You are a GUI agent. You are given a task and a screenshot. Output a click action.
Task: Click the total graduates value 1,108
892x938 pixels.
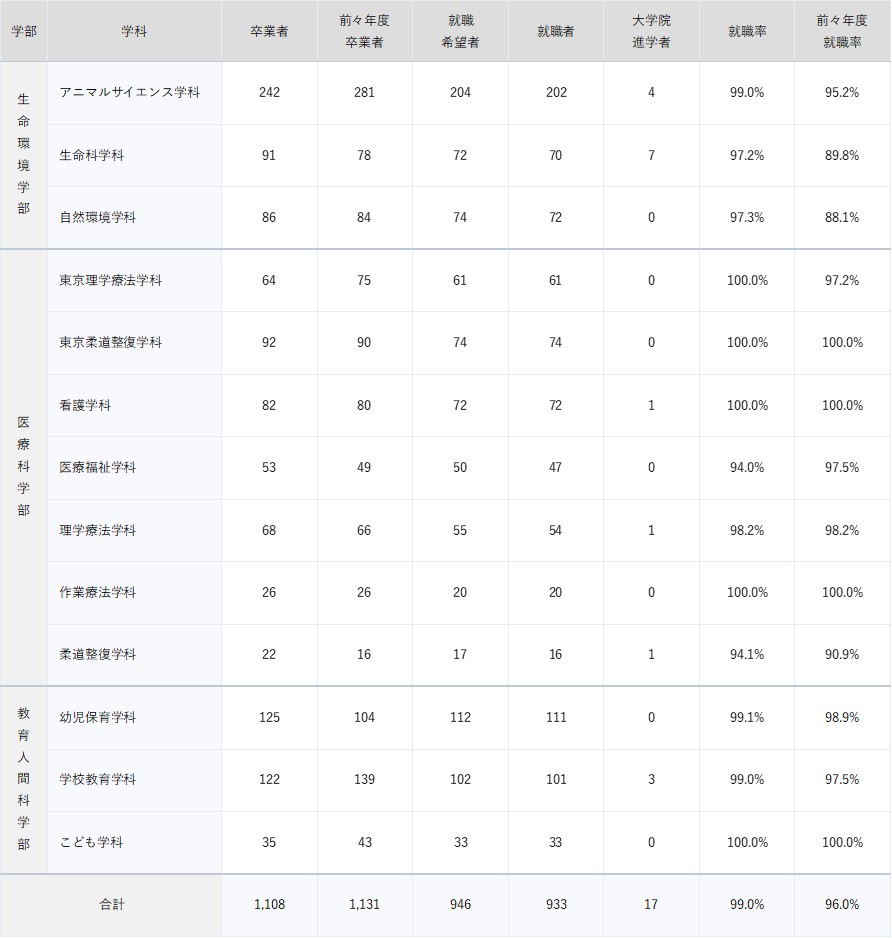pos(269,904)
